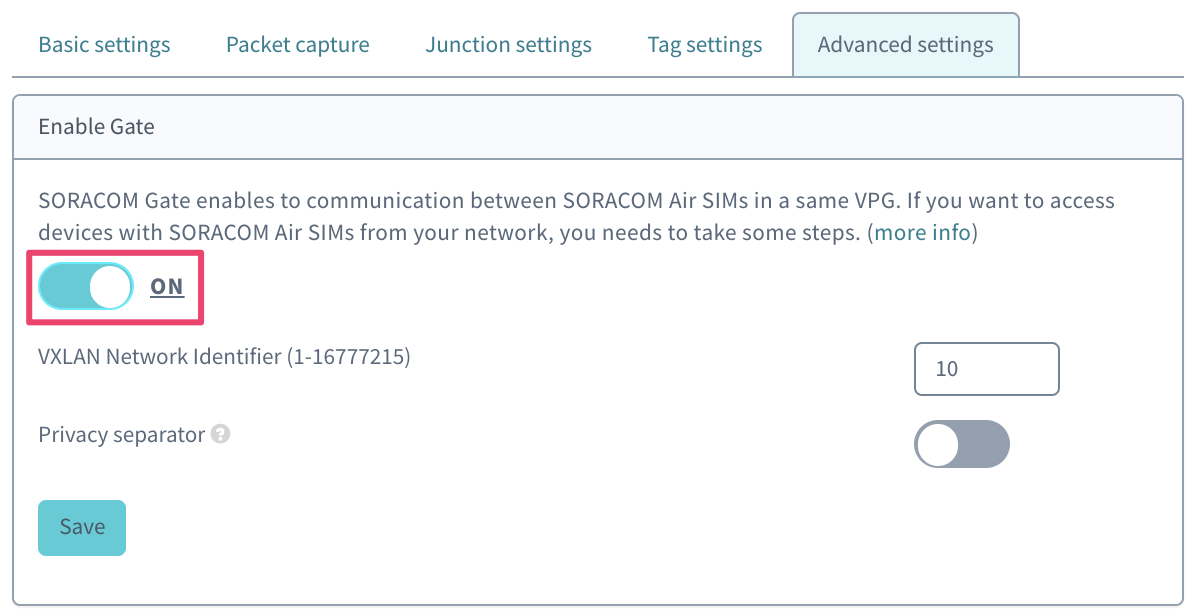The height and width of the screenshot is (616, 1194).
Task: Click the Advanced settings tab
Action: point(905,45)
